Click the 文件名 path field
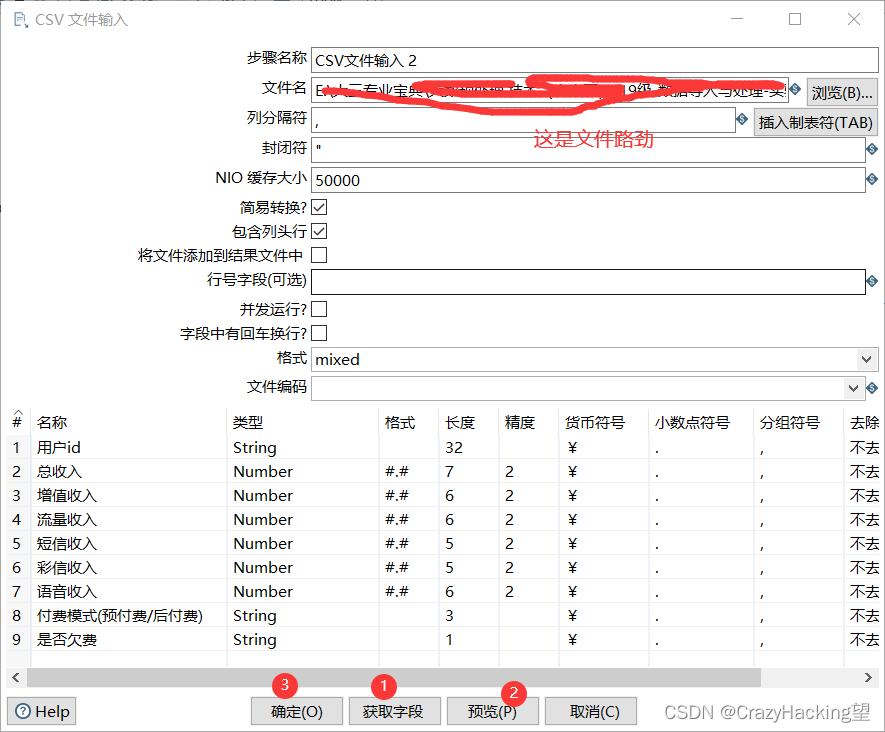 [x=550, y=90]
